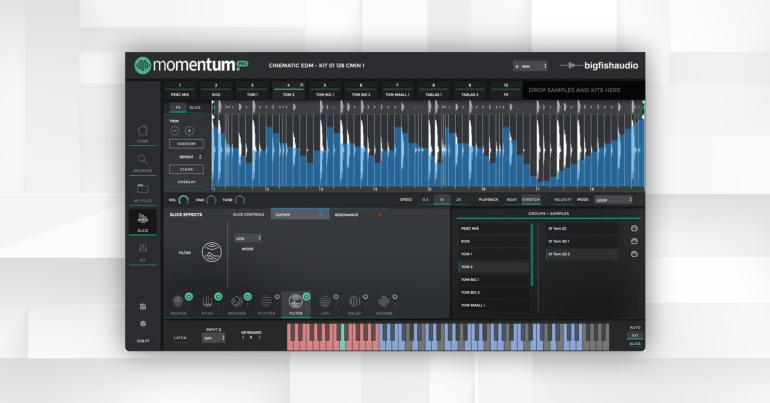Image resolution: width=770 pixels, height=403 pixels.
Task: Click the Clear button
Action: pyautogui.click(x=186, y=169)
